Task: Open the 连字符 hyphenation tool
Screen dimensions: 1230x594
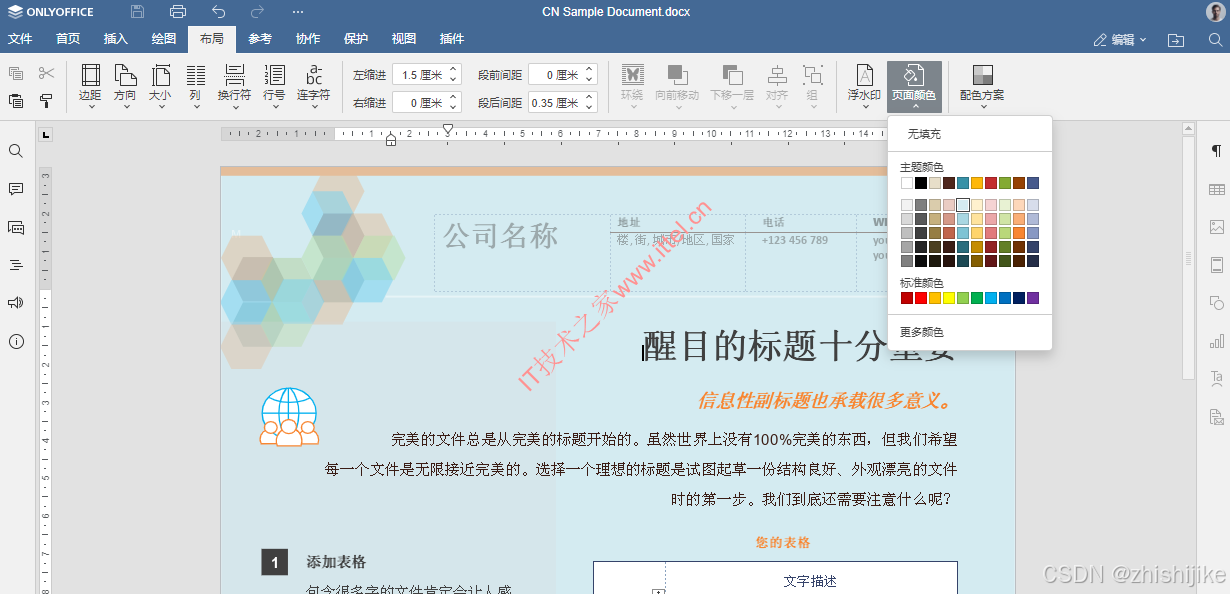Action: [x=313, y=86]
